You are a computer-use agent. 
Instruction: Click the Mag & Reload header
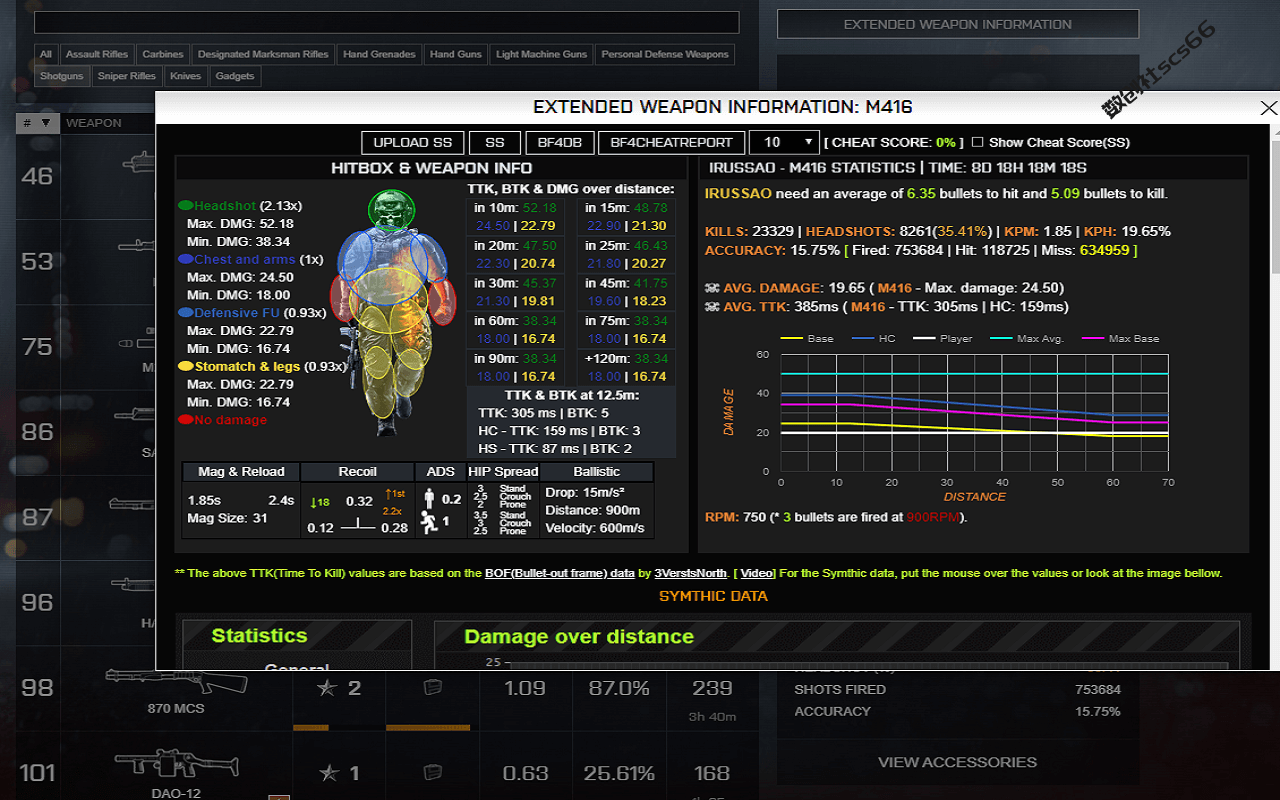pos(241,471)
